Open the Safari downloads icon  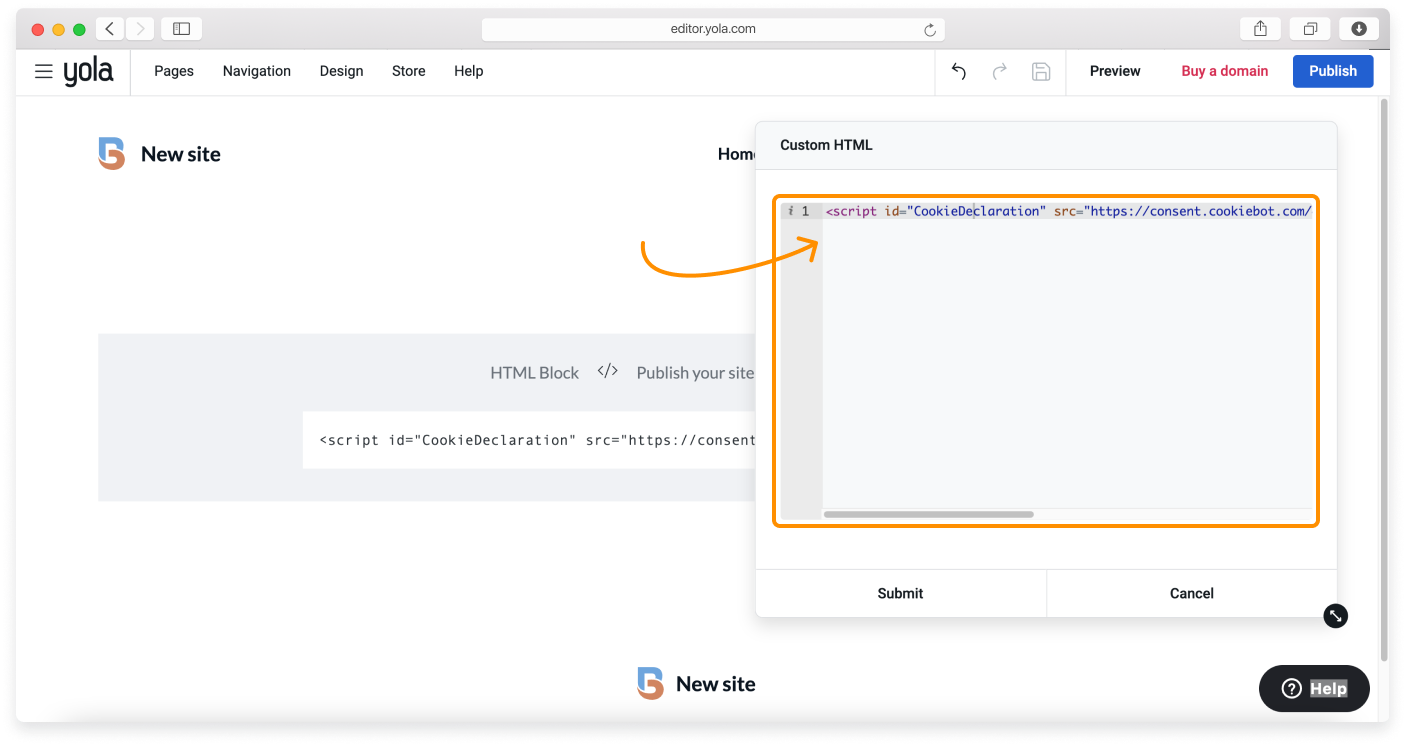1358,29
